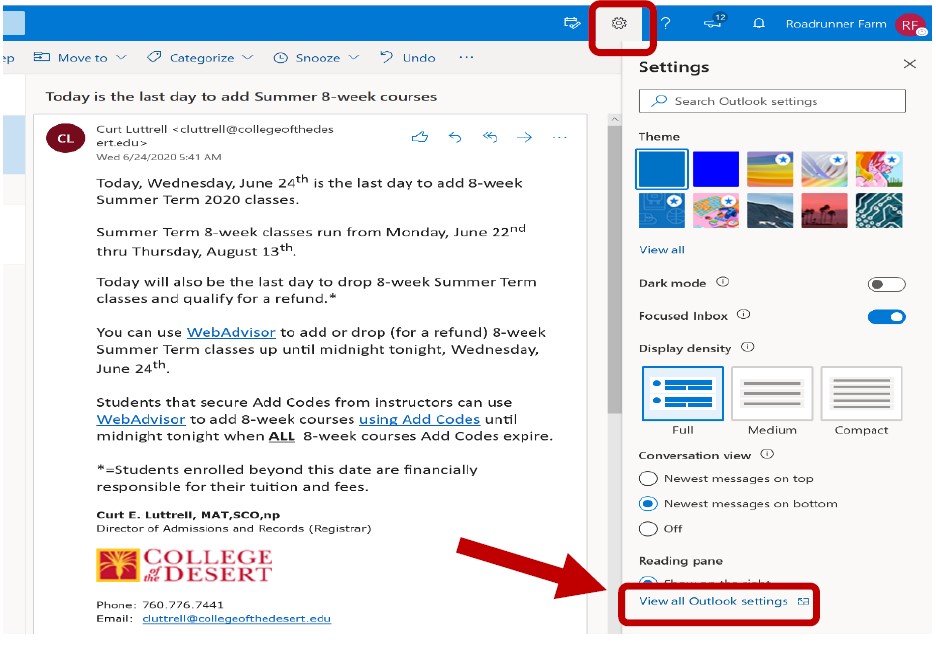
Task: Click the Search Outlook settings field
Action: 772,101
